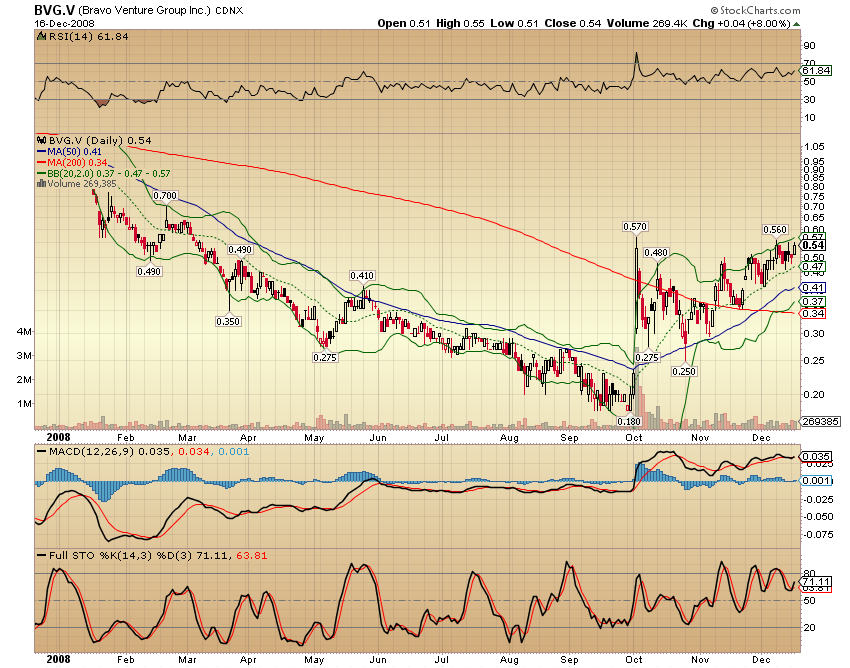The height and width of the screenshot is (668, 850).
Task: Click the bold 0.54 current price tag
Action: tap(814, 246)
